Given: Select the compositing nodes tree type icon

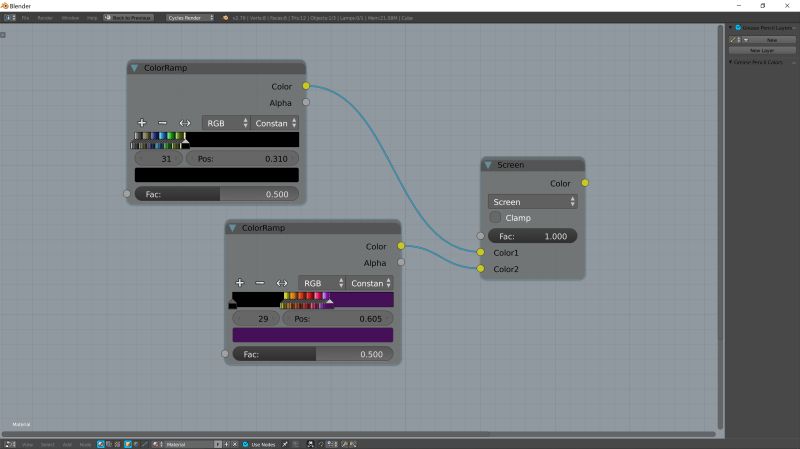Looking at the screenshot, I should (109, 444).
